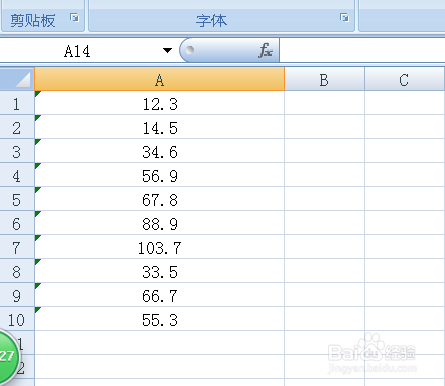
Task: Select column A header
Action: tap(159, 79)
